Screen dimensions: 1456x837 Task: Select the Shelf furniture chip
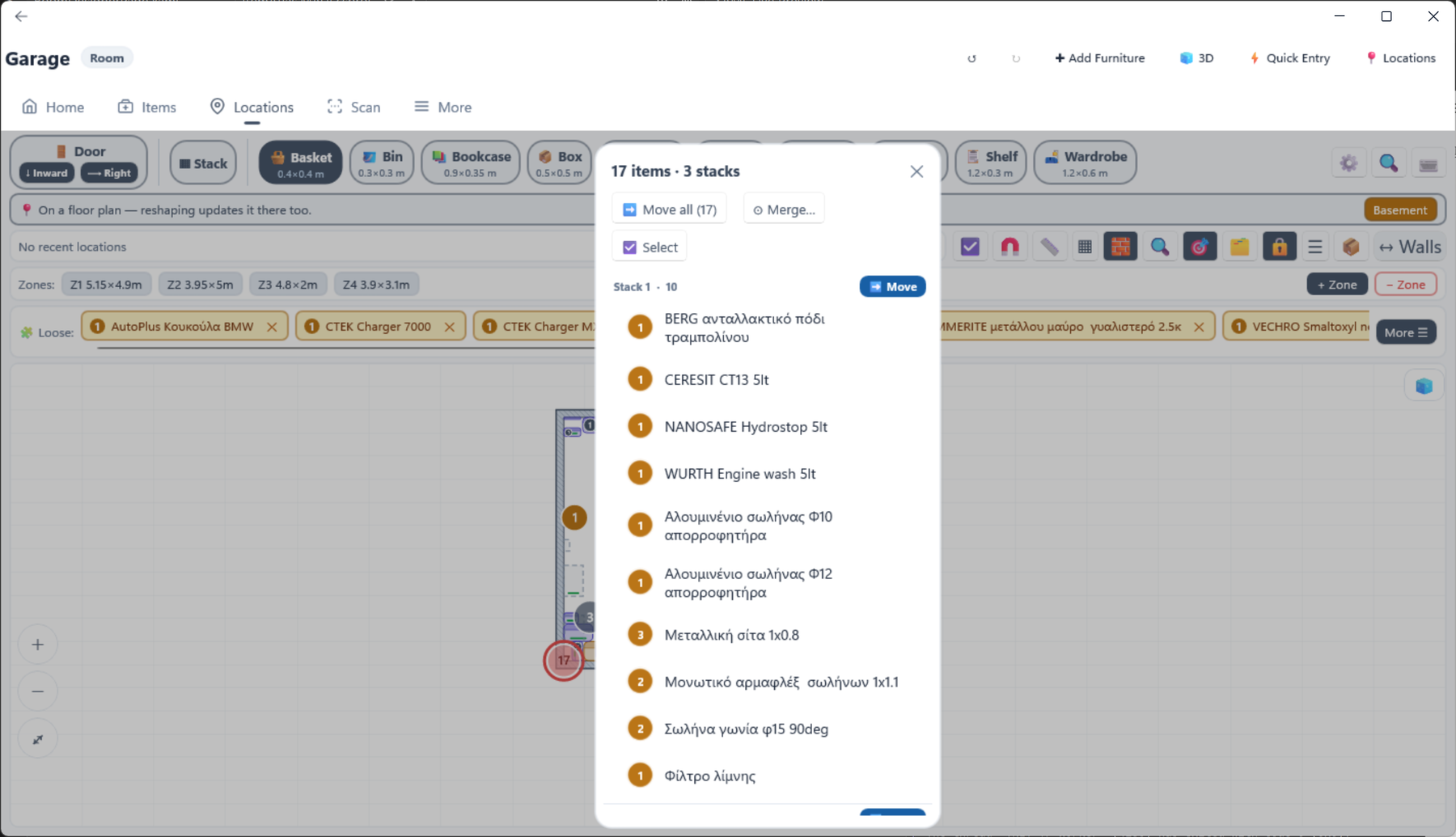coord(991,163)
